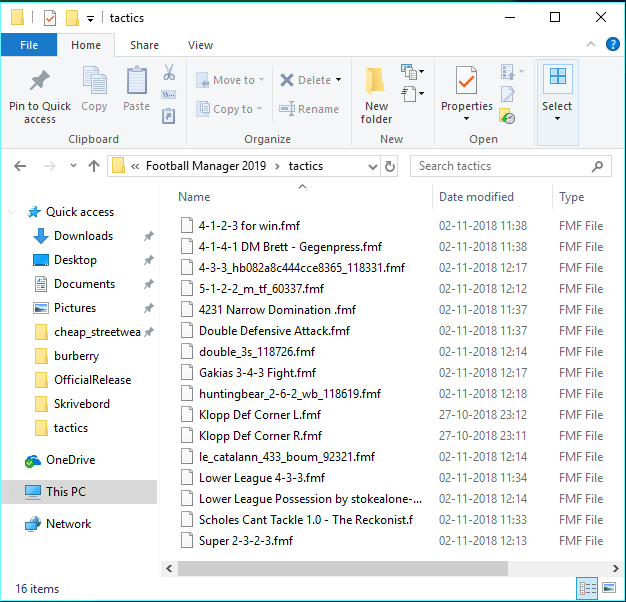The height and width of the screenshot is (602, 626).
Task: Click the Cut scissors icon
Action: point(169,73)
